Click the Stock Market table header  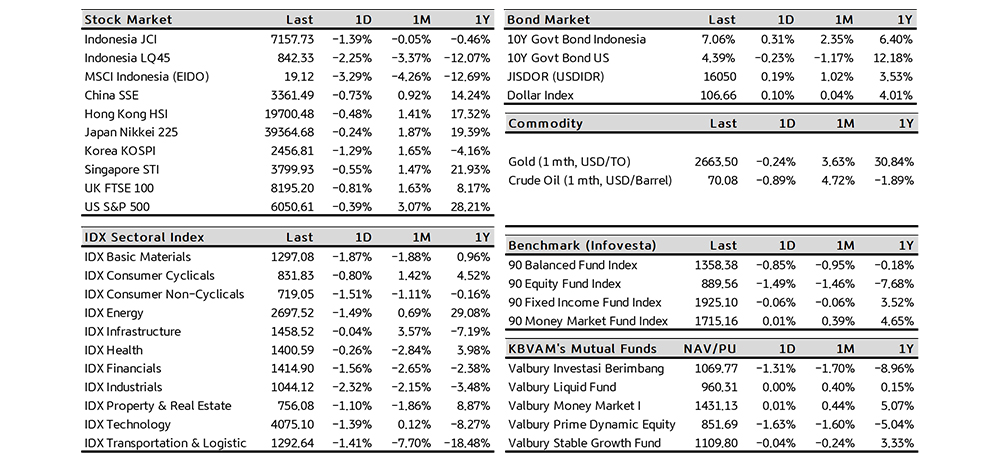[x=128, y=20]
